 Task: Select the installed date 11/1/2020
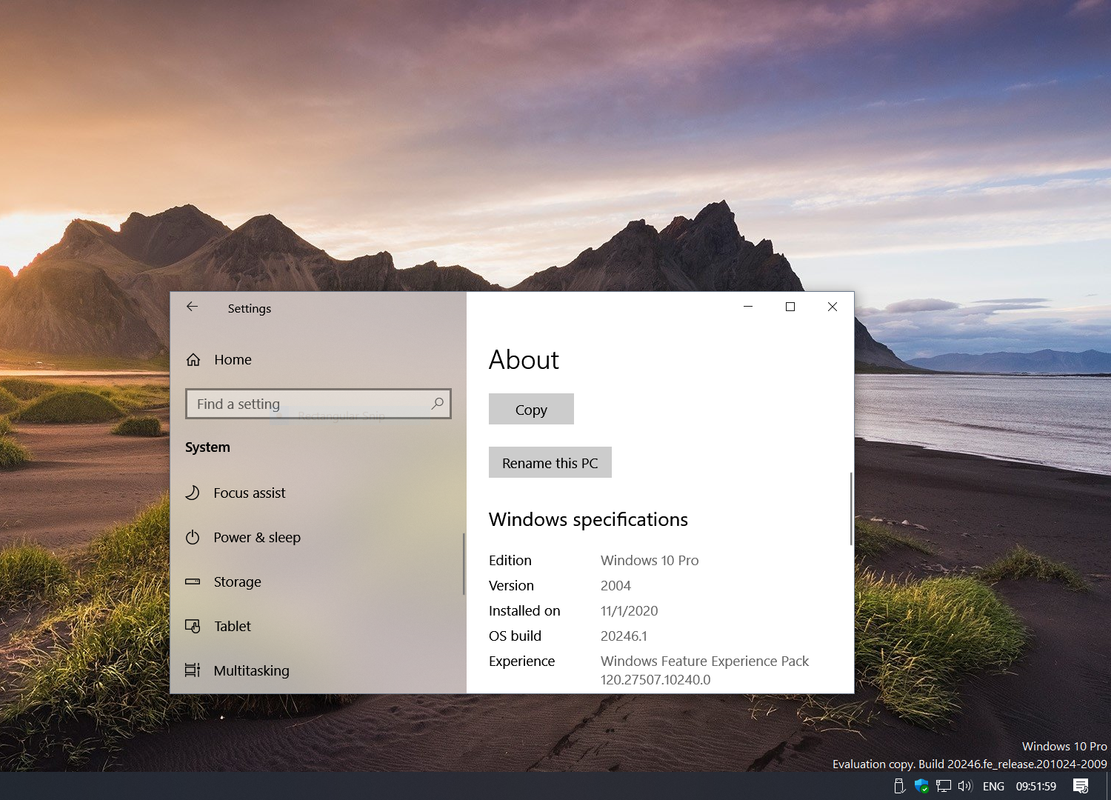[629, 611]
